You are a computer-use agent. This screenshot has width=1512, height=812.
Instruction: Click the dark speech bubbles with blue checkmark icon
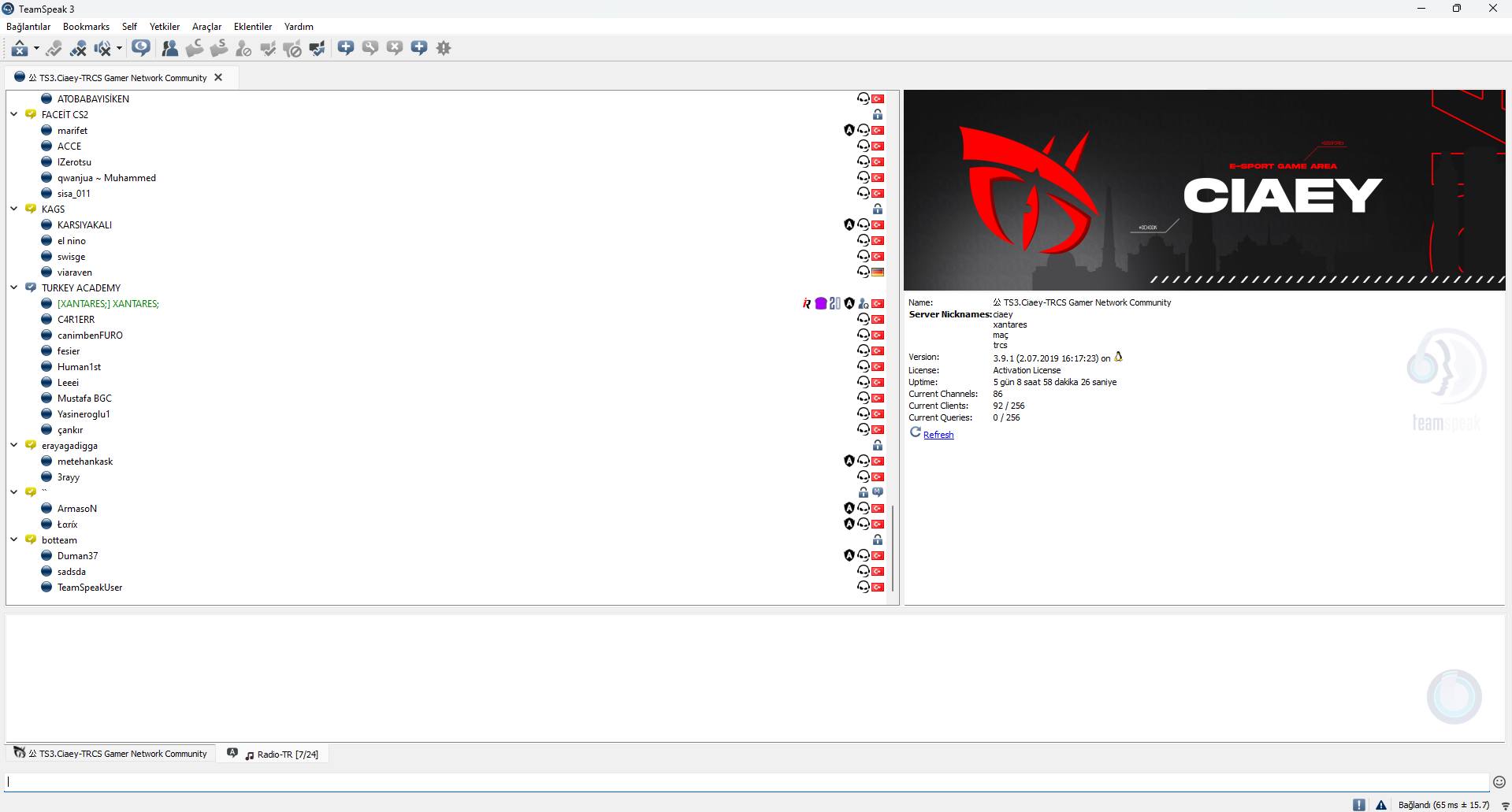(x=317, y=48)
